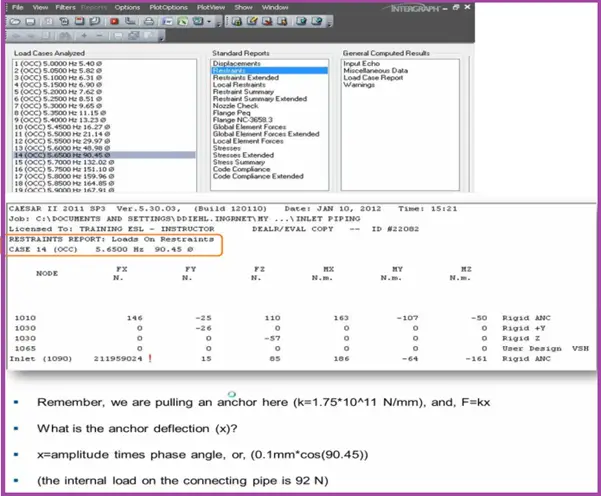Open the PlotOptions menu
The width and height of the screenshot is (601, 496).
169,7
